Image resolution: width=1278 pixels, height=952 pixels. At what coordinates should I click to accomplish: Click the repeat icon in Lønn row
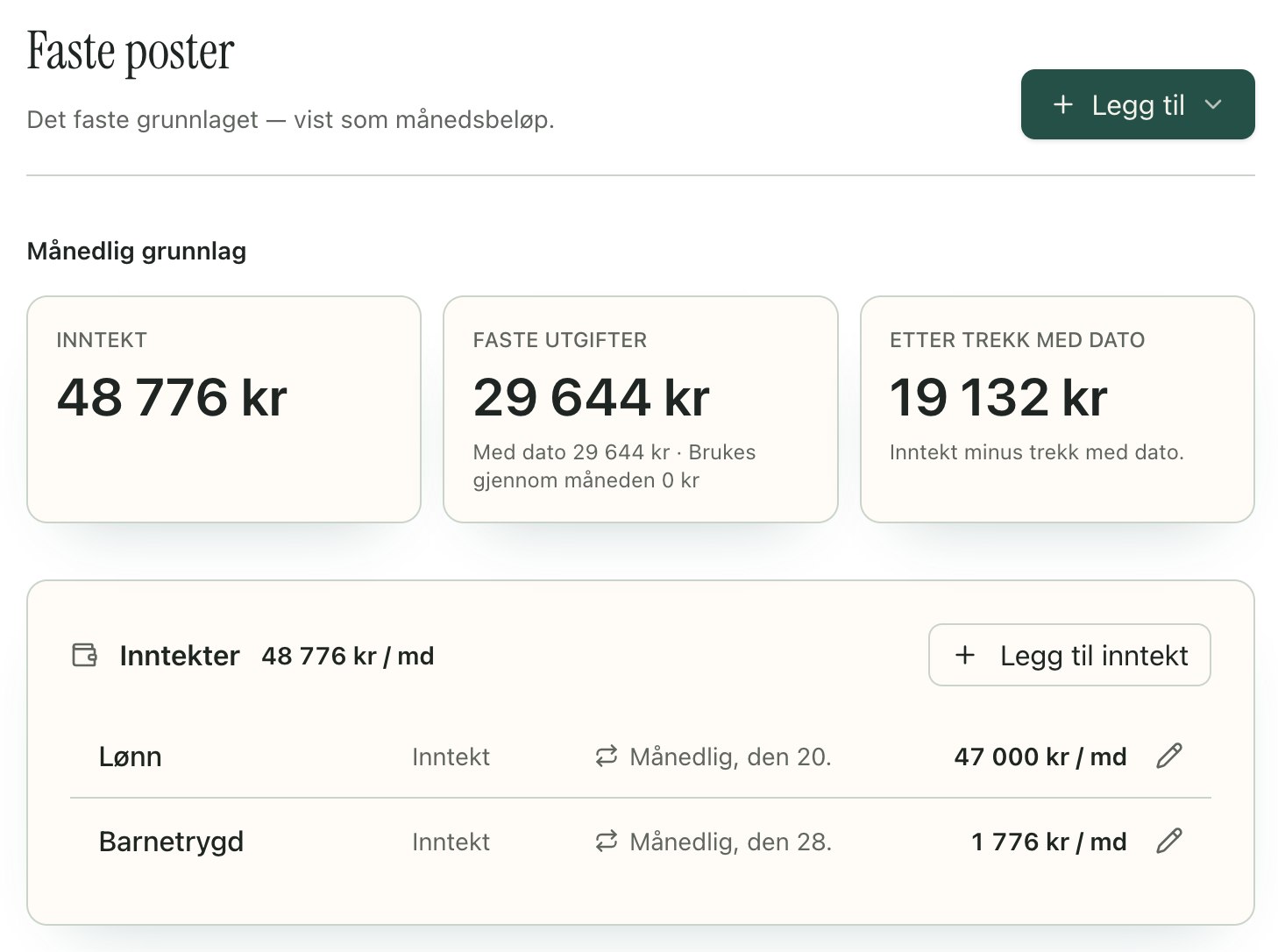607,757
